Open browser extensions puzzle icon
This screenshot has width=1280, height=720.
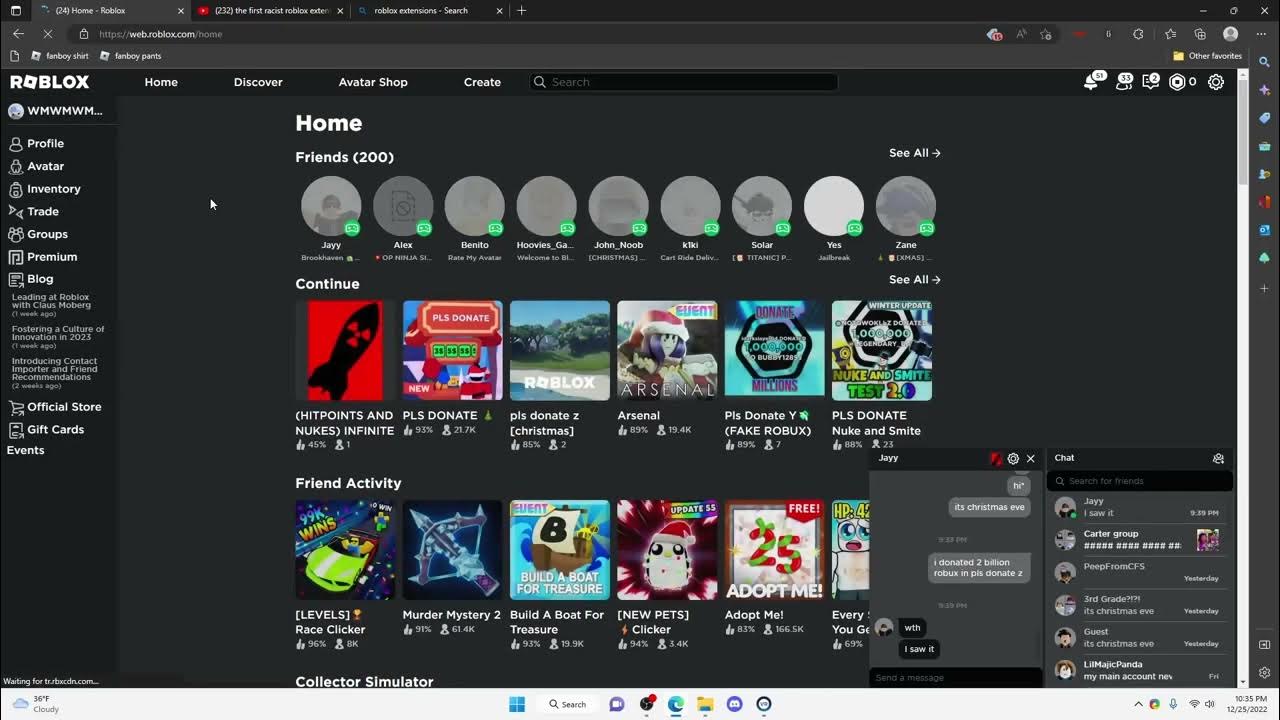coord(1138,34)
